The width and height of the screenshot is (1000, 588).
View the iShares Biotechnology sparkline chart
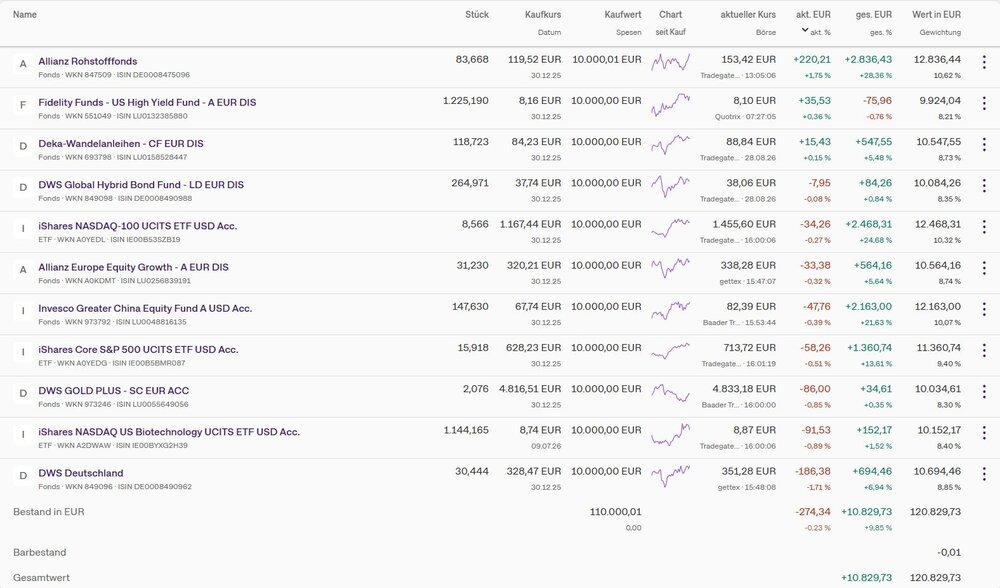pos(670,434)
